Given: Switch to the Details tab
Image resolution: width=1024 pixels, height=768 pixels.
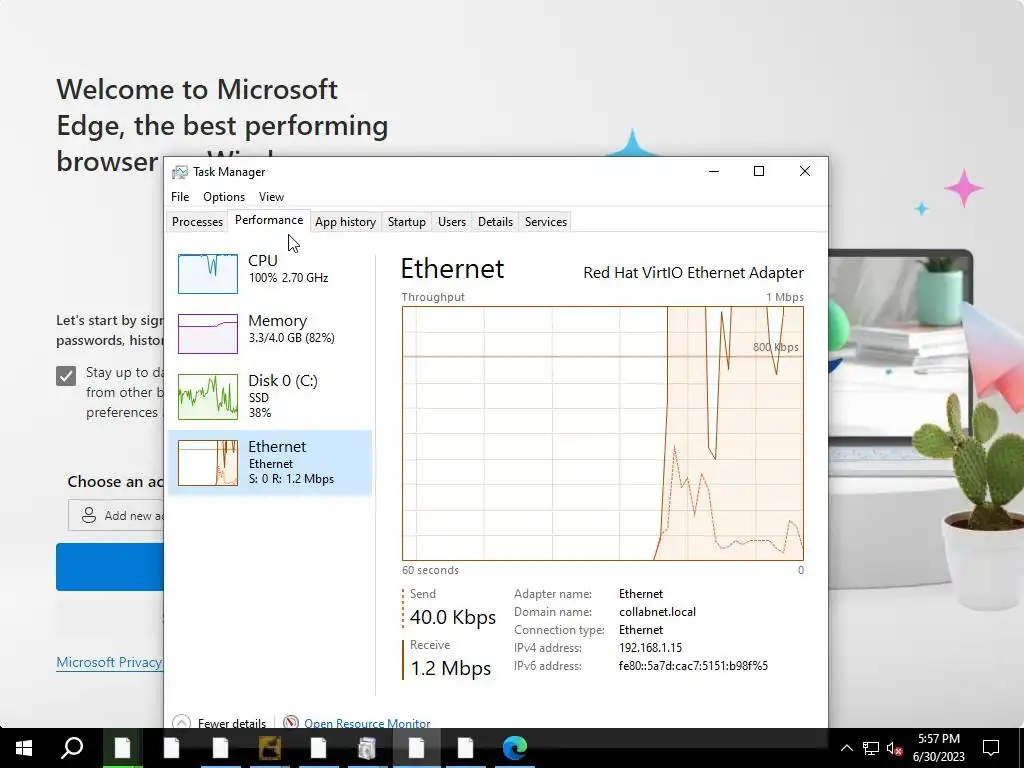Looking at the screenshot, I should click(x=496, y=222).
